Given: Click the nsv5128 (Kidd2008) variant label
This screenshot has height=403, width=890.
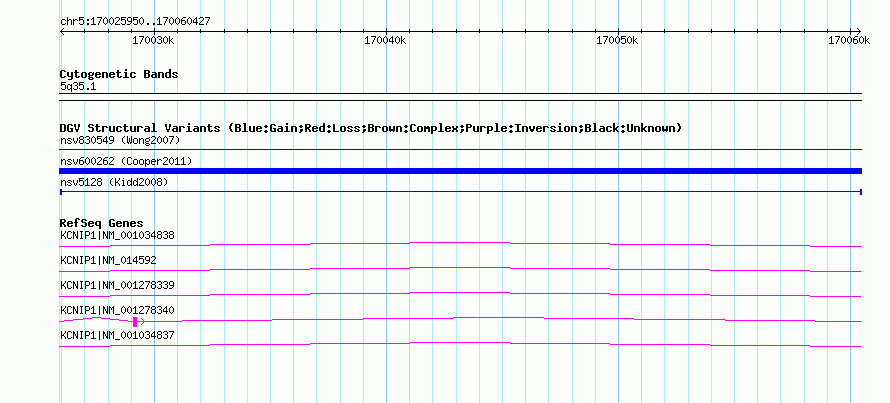Looking at the screenshot, I should click(114, 182).
